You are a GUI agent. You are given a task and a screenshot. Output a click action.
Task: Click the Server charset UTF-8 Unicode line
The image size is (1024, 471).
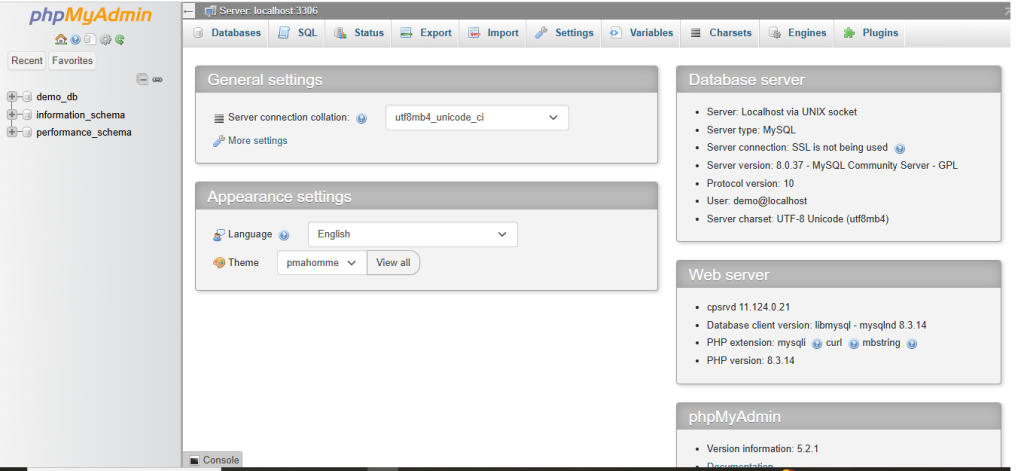(x=797, y=219)
